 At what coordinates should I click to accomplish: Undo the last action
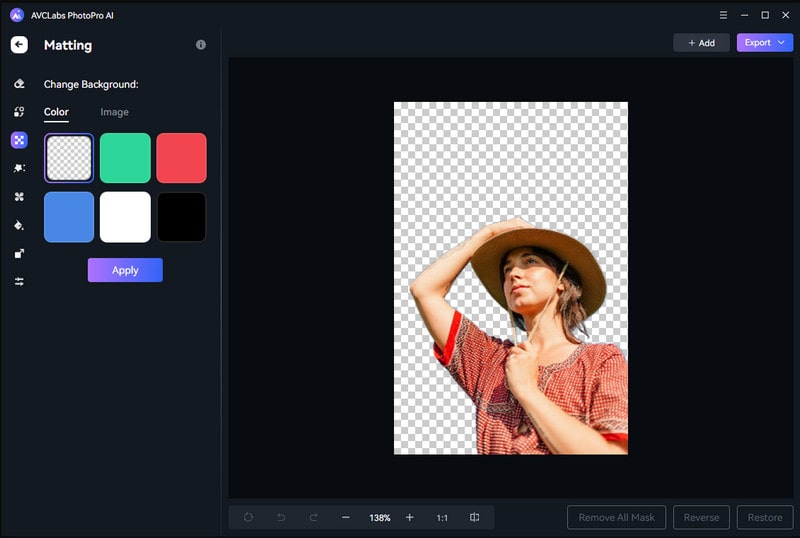click(x=281, y=517)
